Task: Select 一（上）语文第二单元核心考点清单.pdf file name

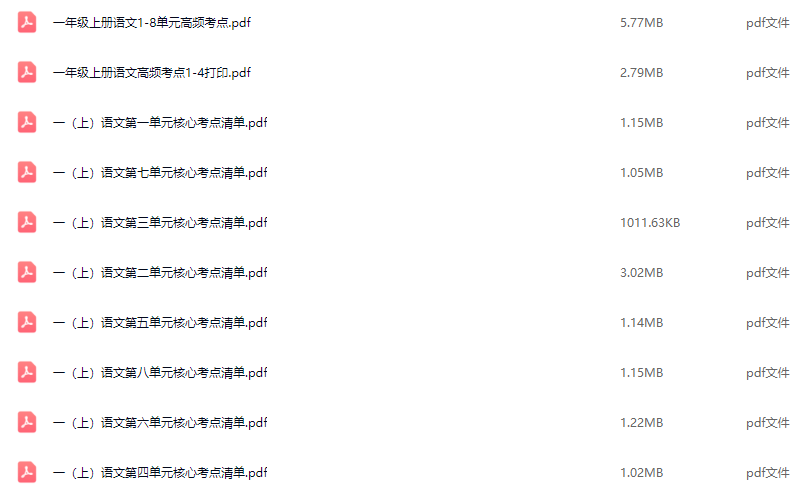Action: pos(160,273)
